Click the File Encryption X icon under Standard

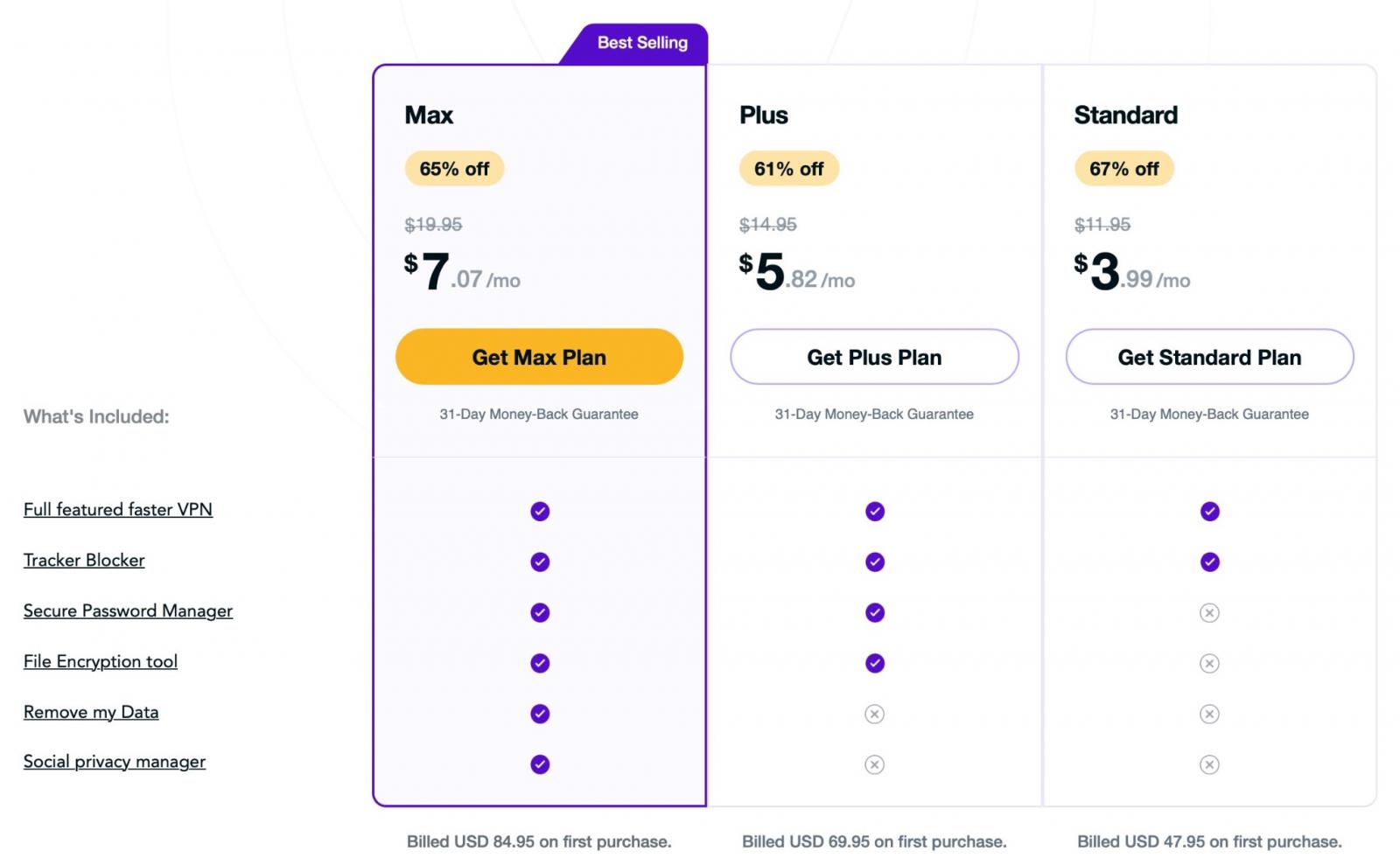click(1209, 664)
